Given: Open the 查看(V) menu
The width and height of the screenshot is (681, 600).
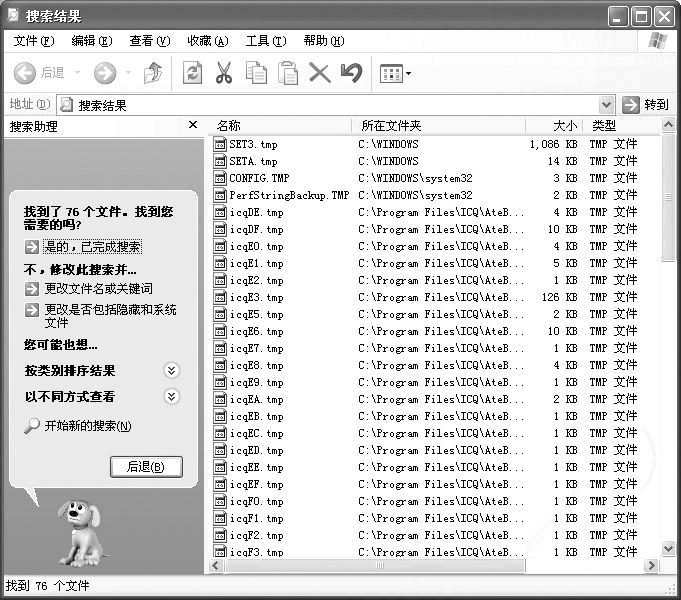Looking at the screenshot, I should click(149, 41).
